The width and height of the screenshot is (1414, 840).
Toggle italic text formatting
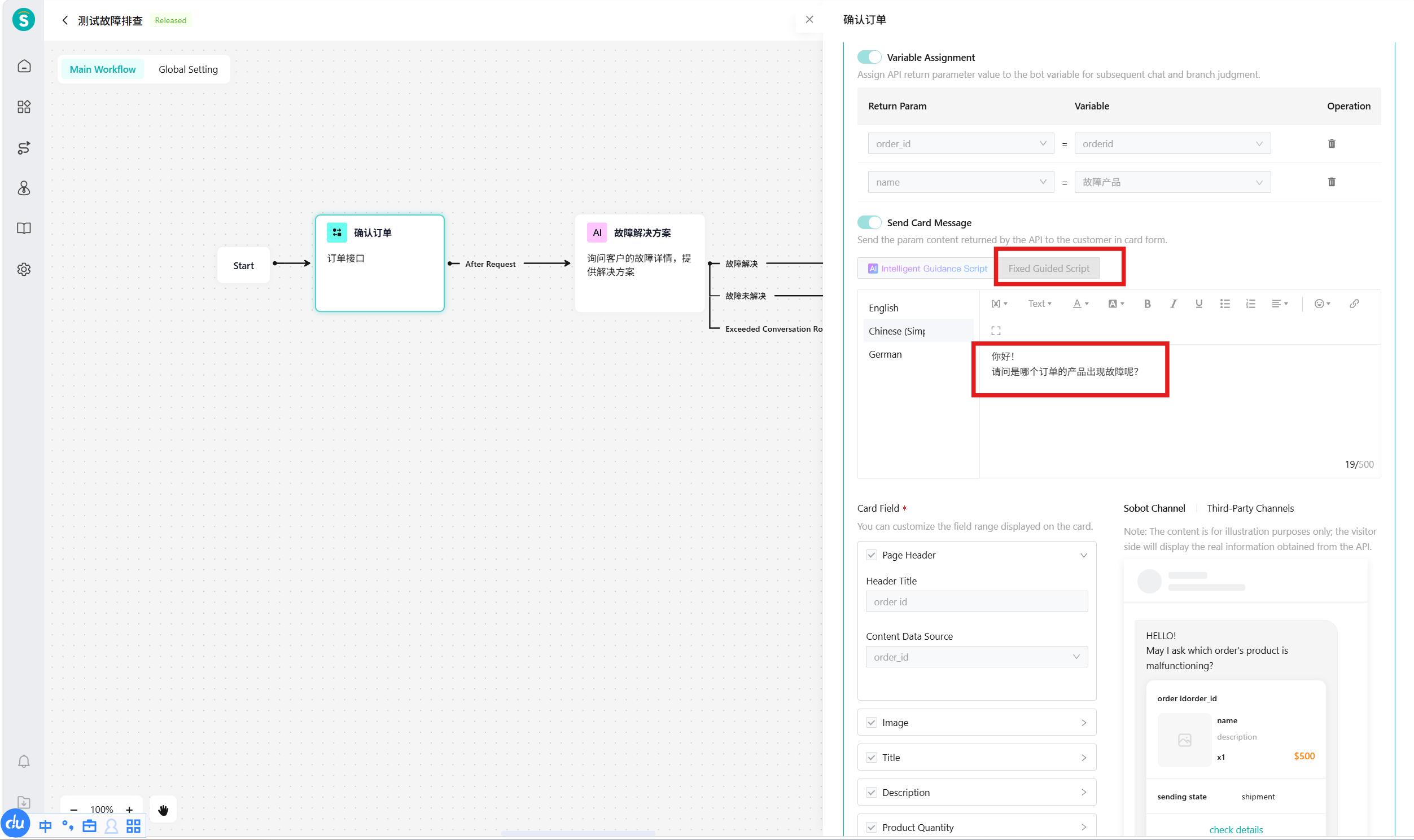point(1173,304)
